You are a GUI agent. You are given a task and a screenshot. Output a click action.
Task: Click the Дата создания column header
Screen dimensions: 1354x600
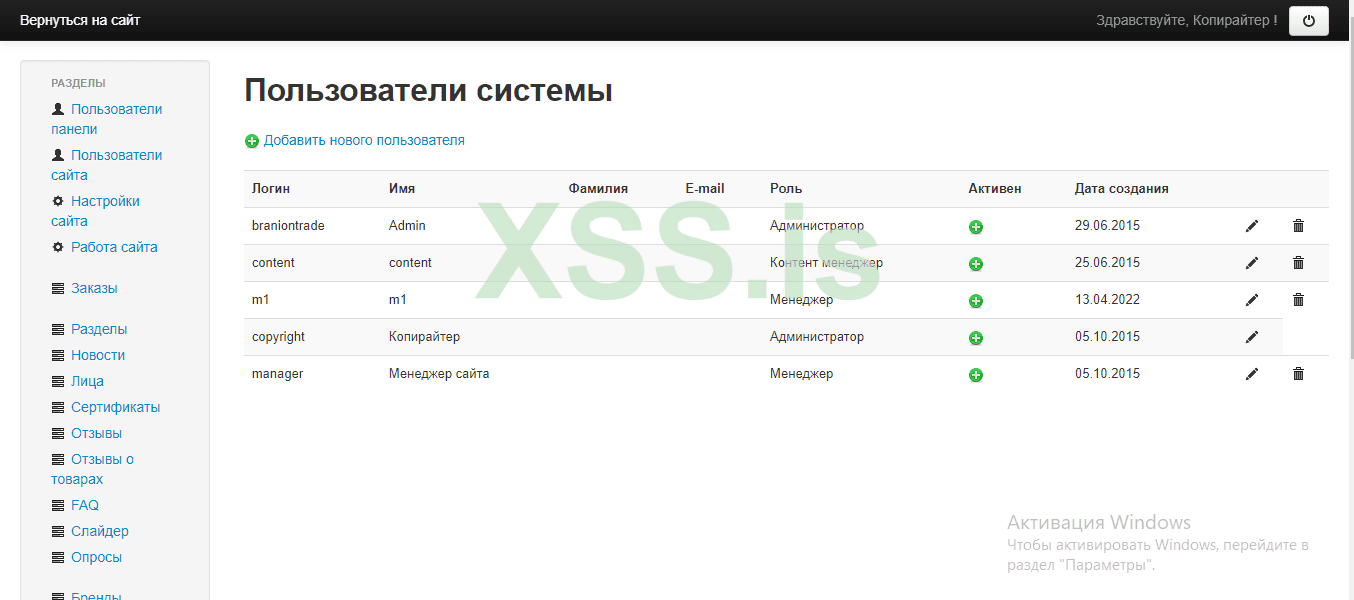point(1122,188)
